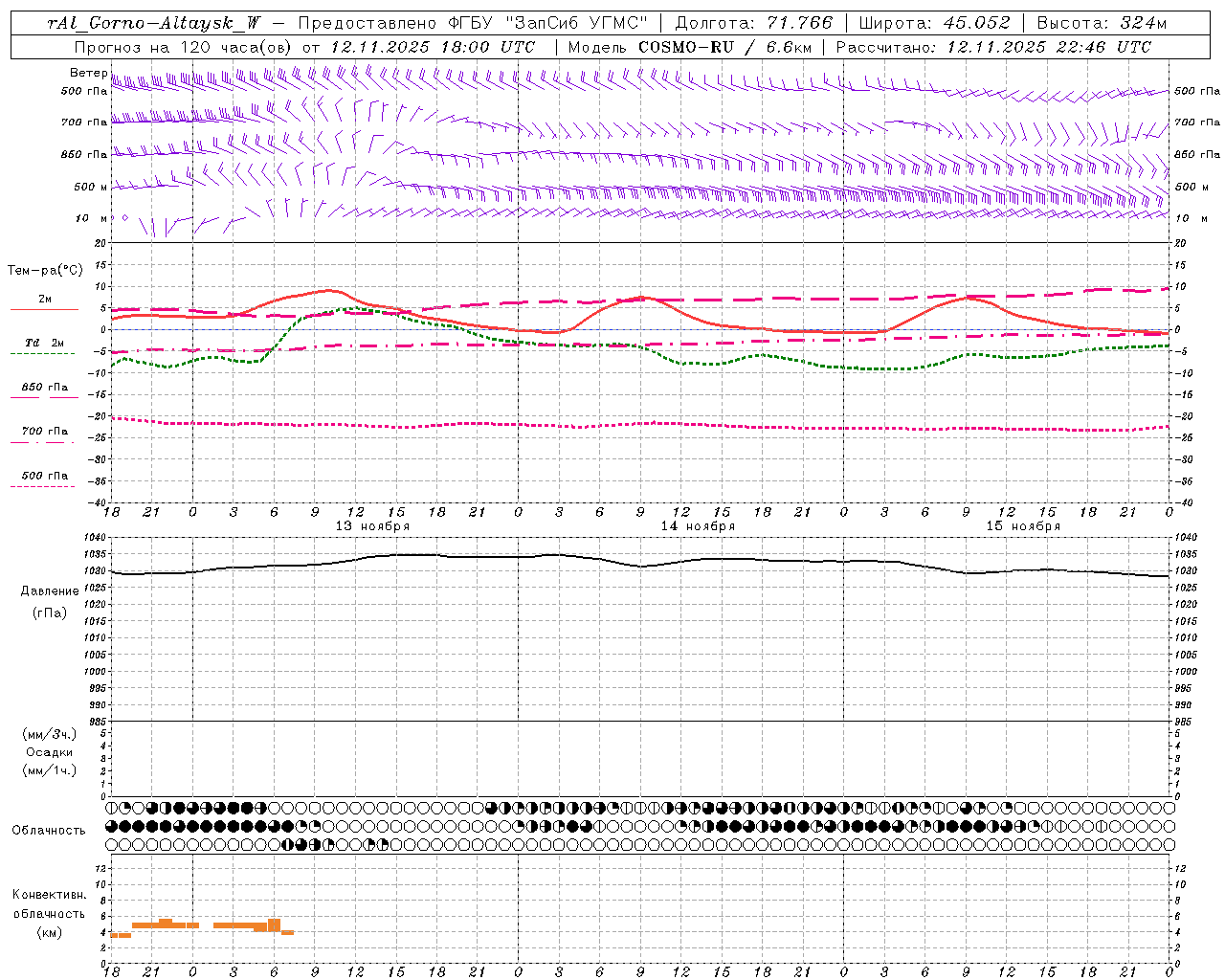Click the pink dashed sample under legend 500 гПа
Screen dimensions: 1225x980
coord(42,487)
